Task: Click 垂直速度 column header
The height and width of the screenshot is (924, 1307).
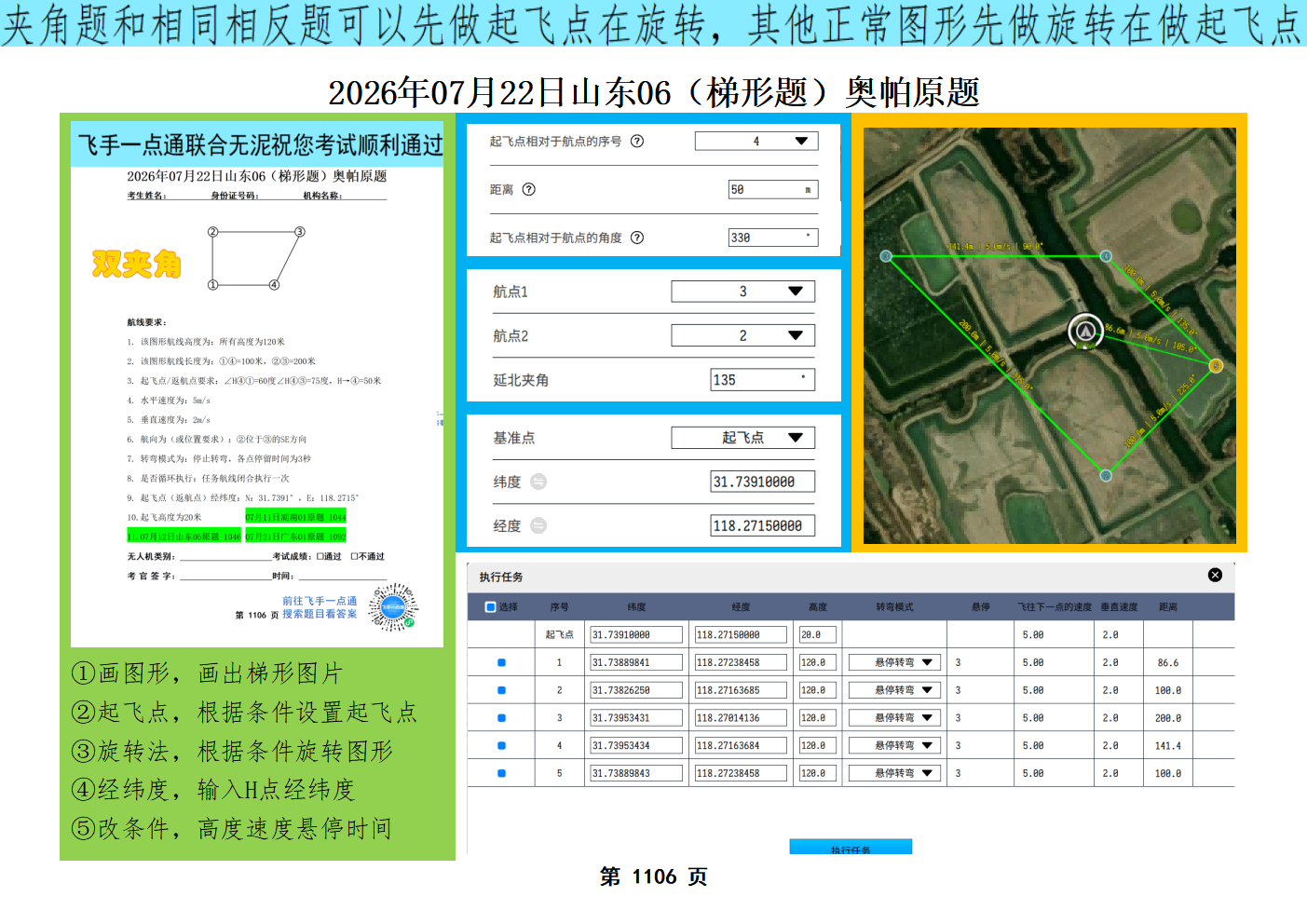Action: (1119, 606)
